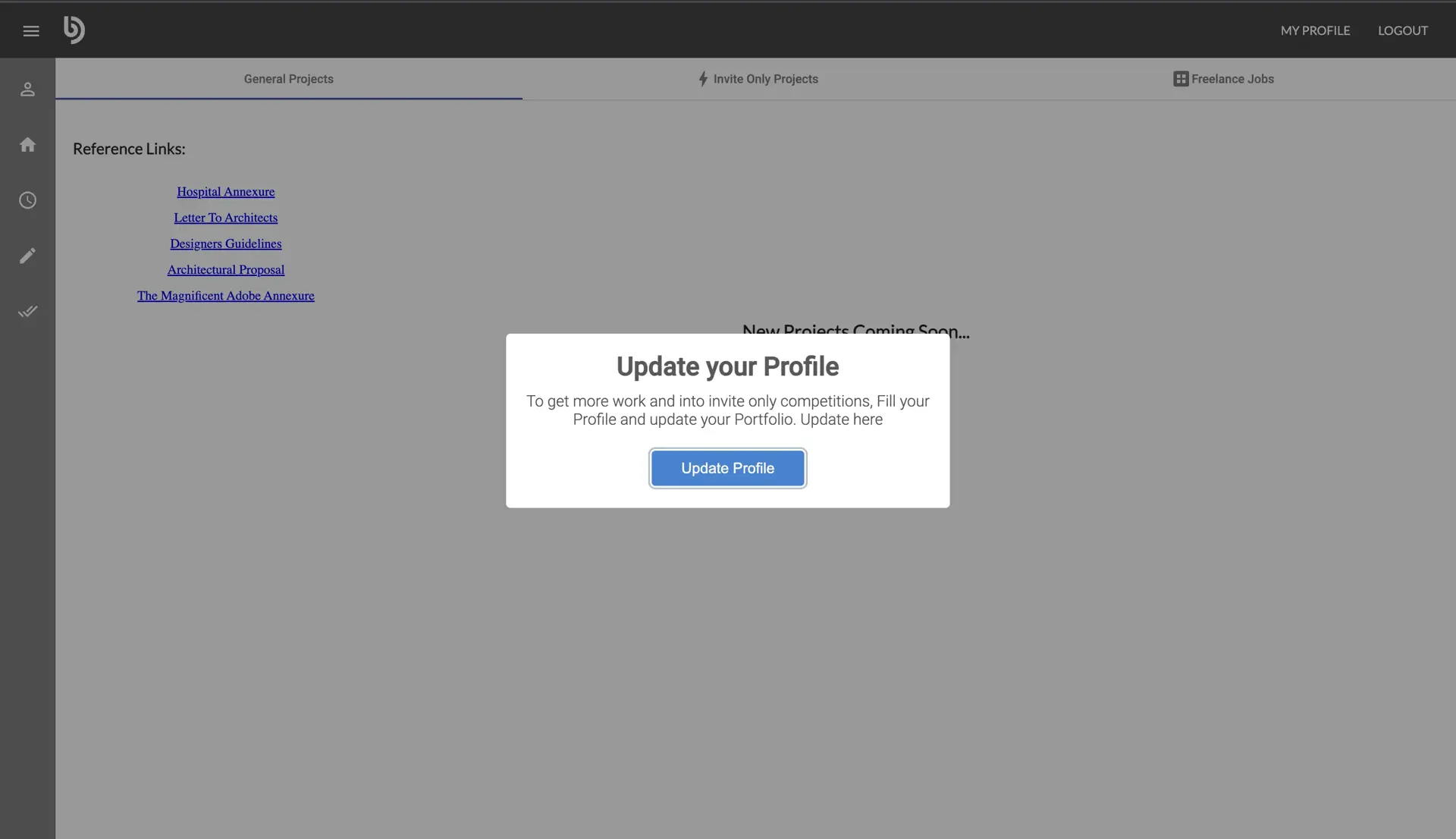Click the double-check completed icon in the sidebar
The image size is (1456, 839).
click(28, 311)
